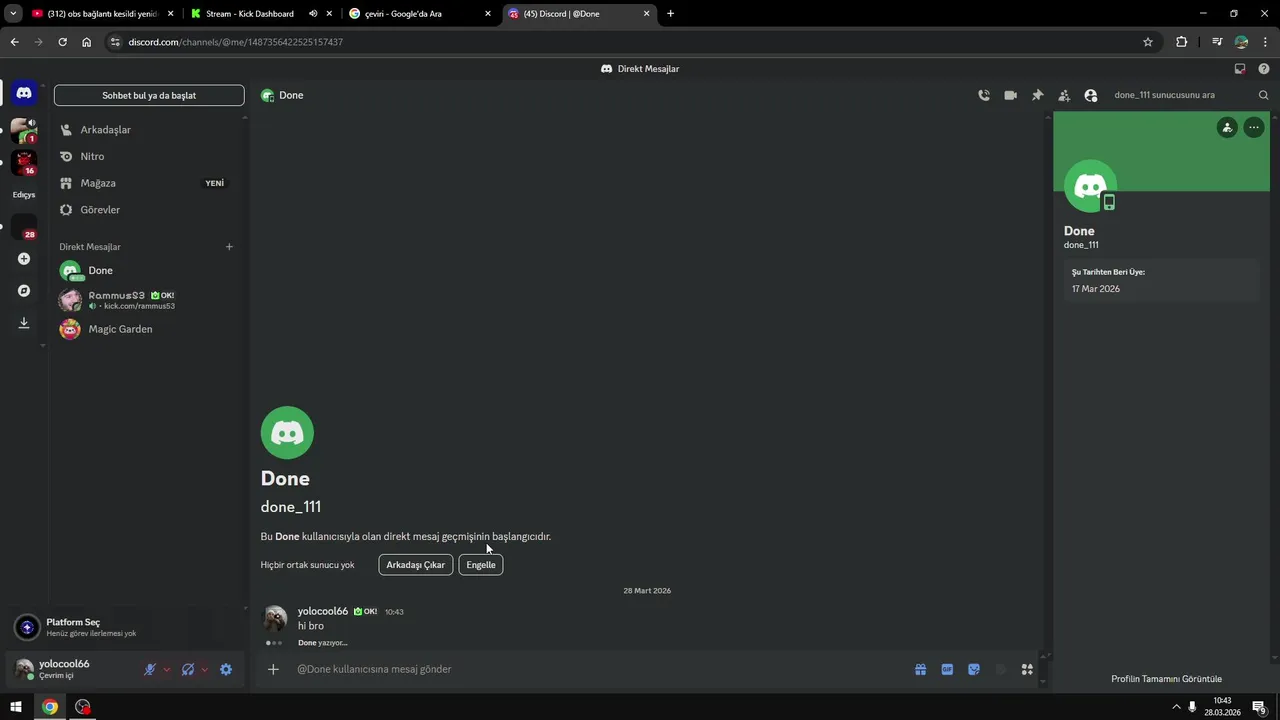Open Done direct message conversation
Viewport: 1280px width, 720px height.
148,271
